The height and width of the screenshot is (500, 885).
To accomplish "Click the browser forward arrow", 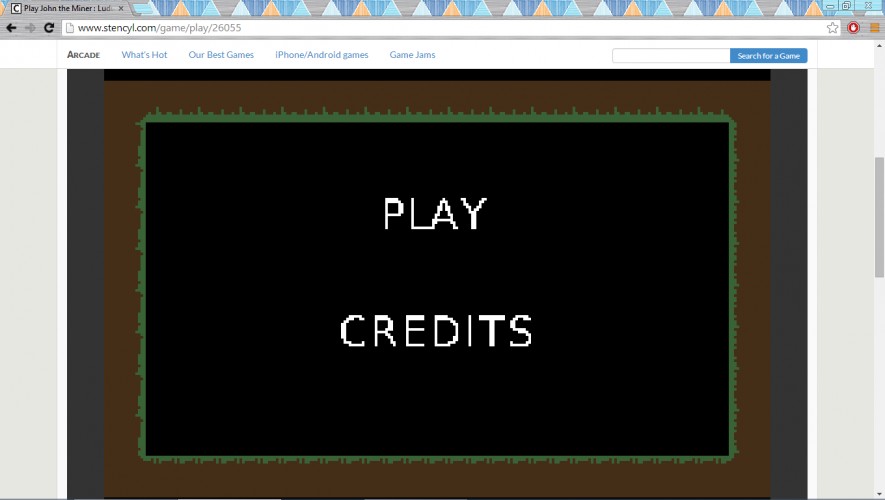I will [x=30, y=28].
